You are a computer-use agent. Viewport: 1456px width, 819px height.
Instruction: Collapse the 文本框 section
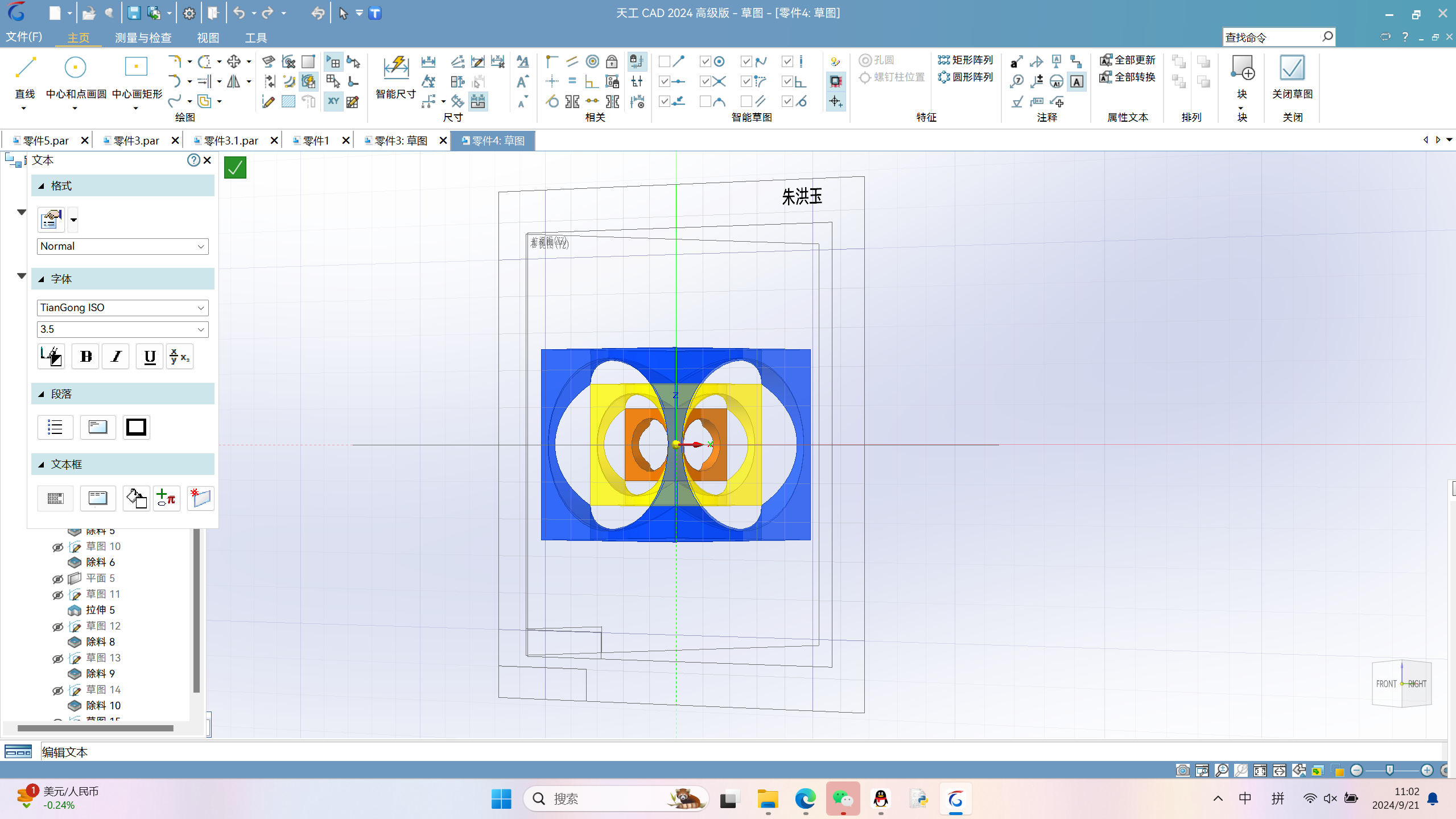(41, 465)
